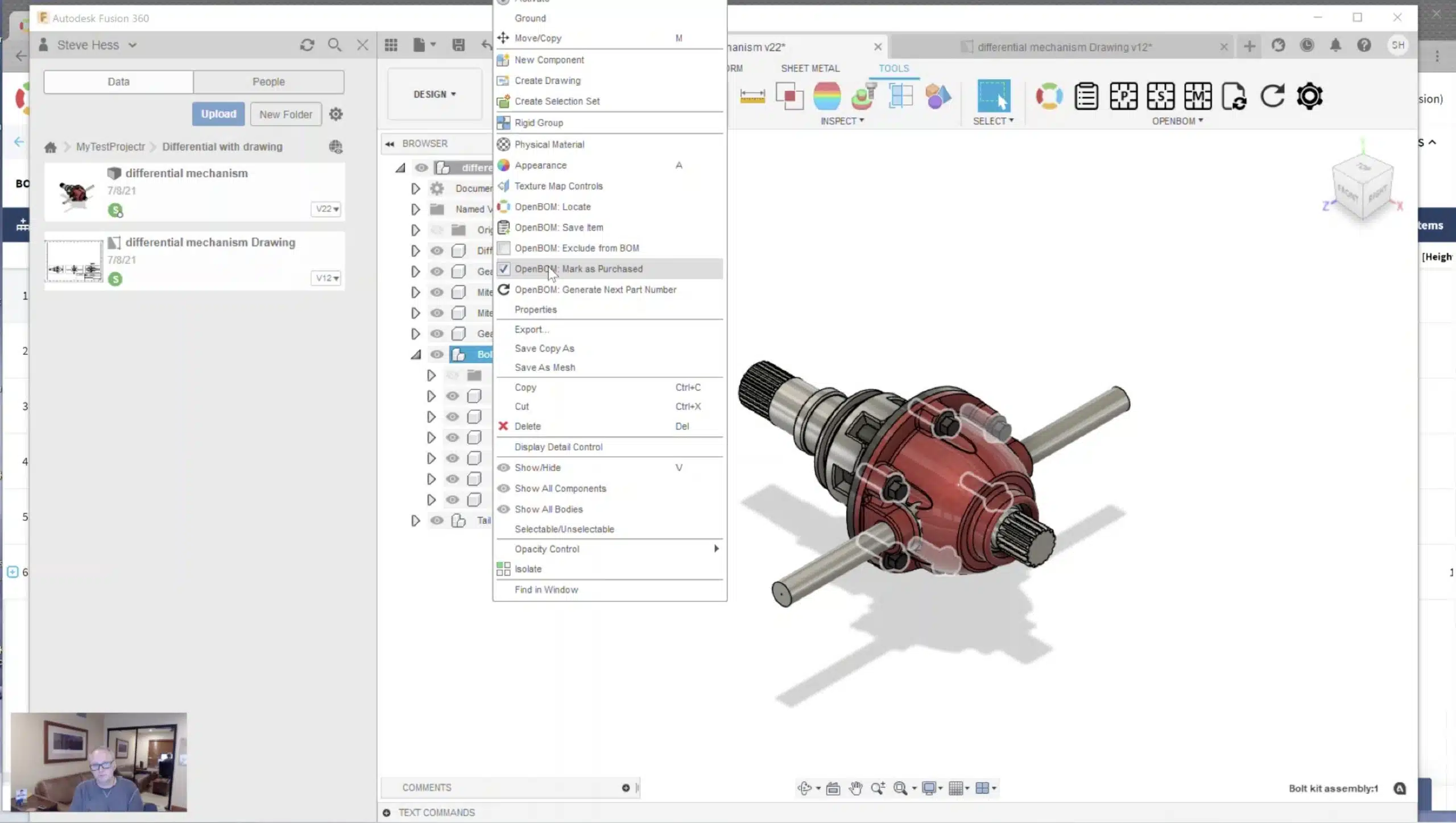Screen dimensions: 1456x823
Task: Uncheck OpenBOM: Mark as Purchased
Action: pos(503,269)
